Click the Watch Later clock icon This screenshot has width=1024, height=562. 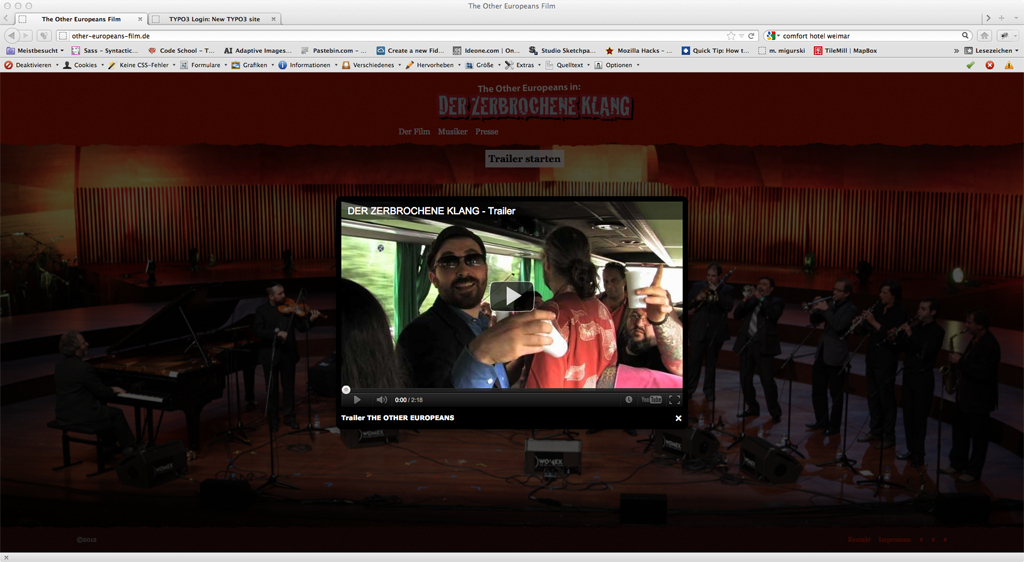point(629,400)
